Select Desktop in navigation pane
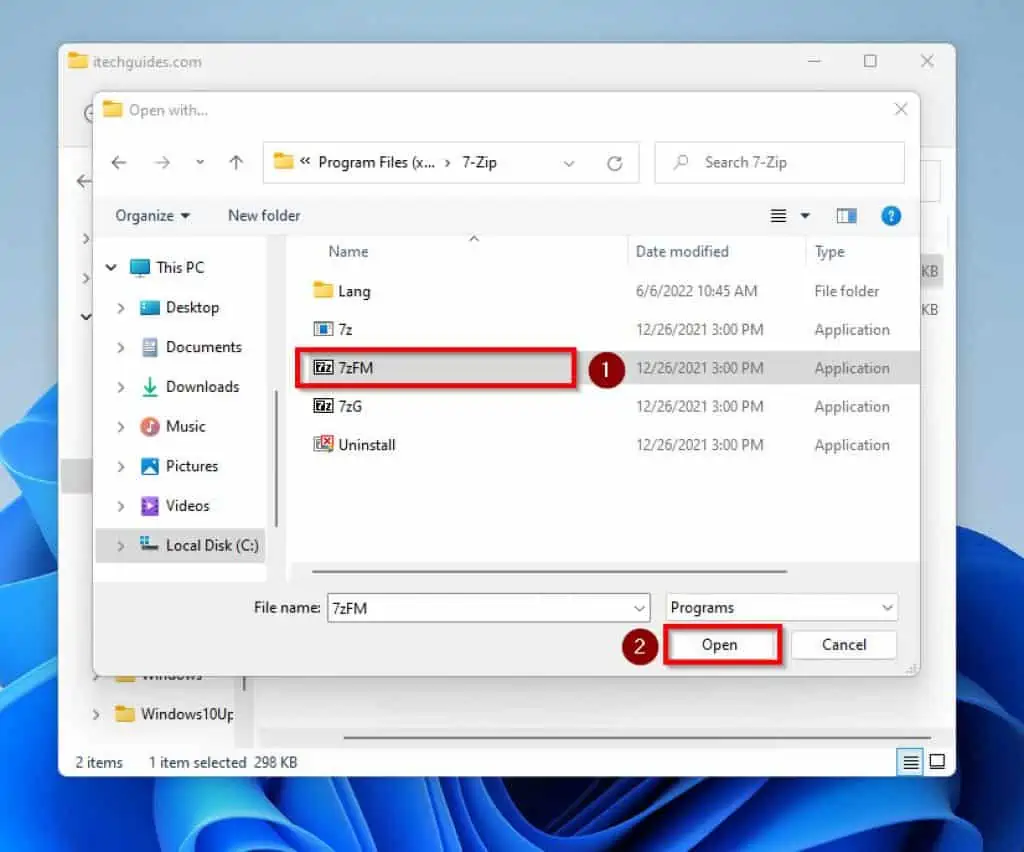1024x852 pixels. click(x=192, y=308)
